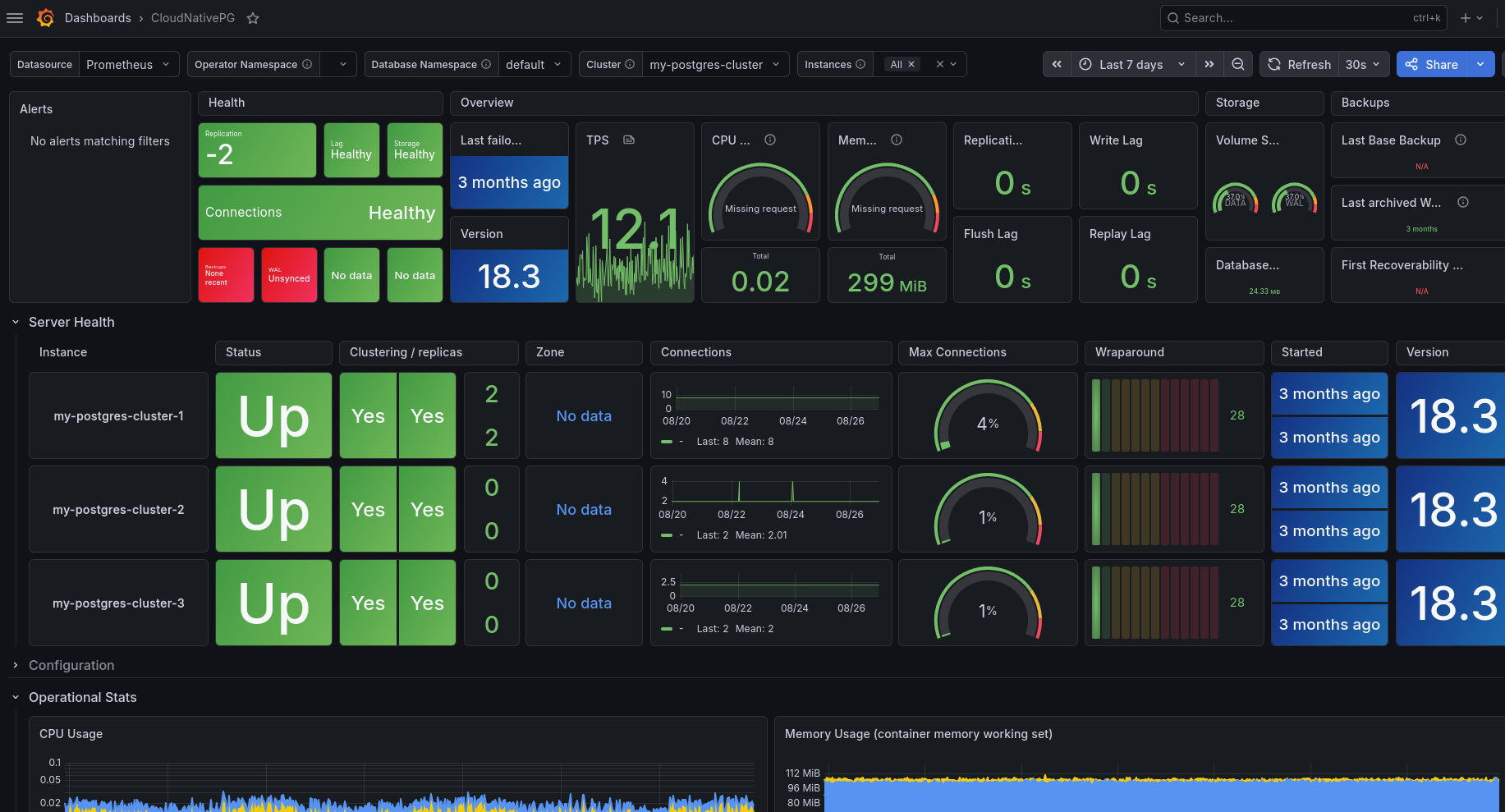1505x812 pixels.
Task: Open the default namespace dropdown
Action: tap(535, 64)
